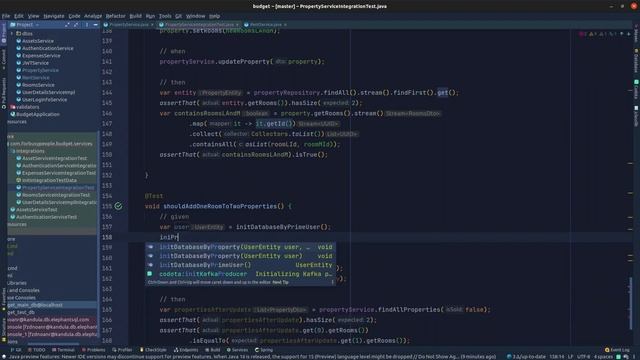Click the Next Tip link in completion popup

click(280, 282)
